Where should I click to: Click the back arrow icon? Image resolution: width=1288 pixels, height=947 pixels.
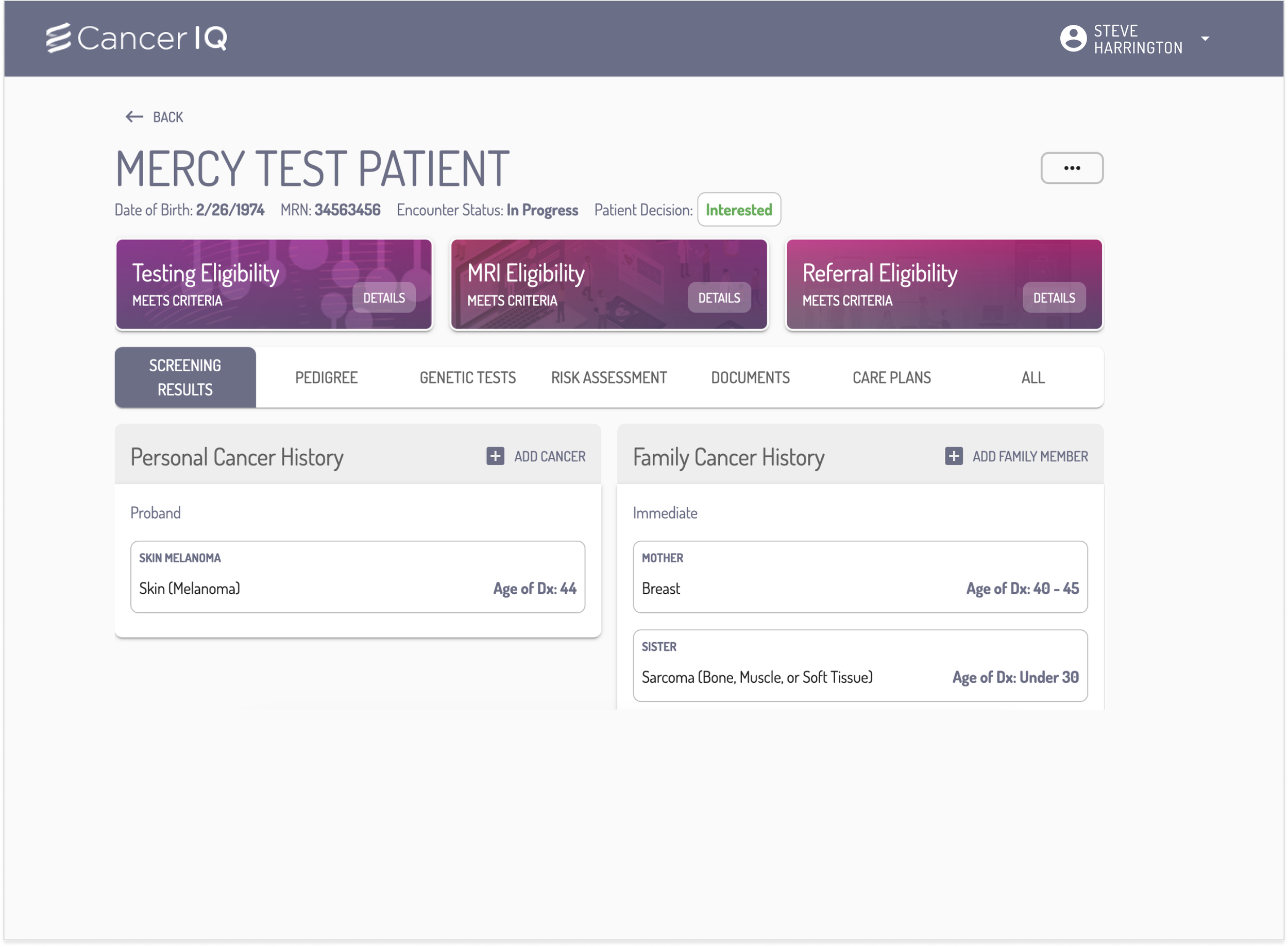134,117
